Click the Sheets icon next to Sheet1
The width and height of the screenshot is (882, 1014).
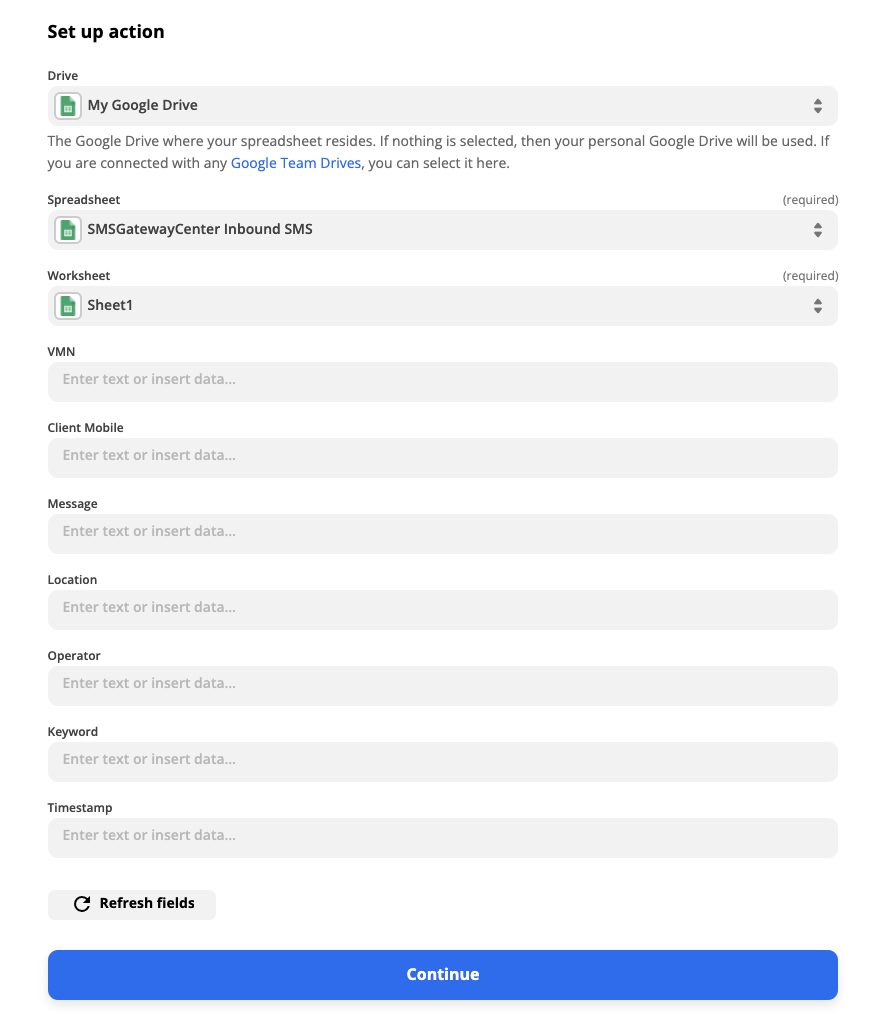[x=68, y=306]
